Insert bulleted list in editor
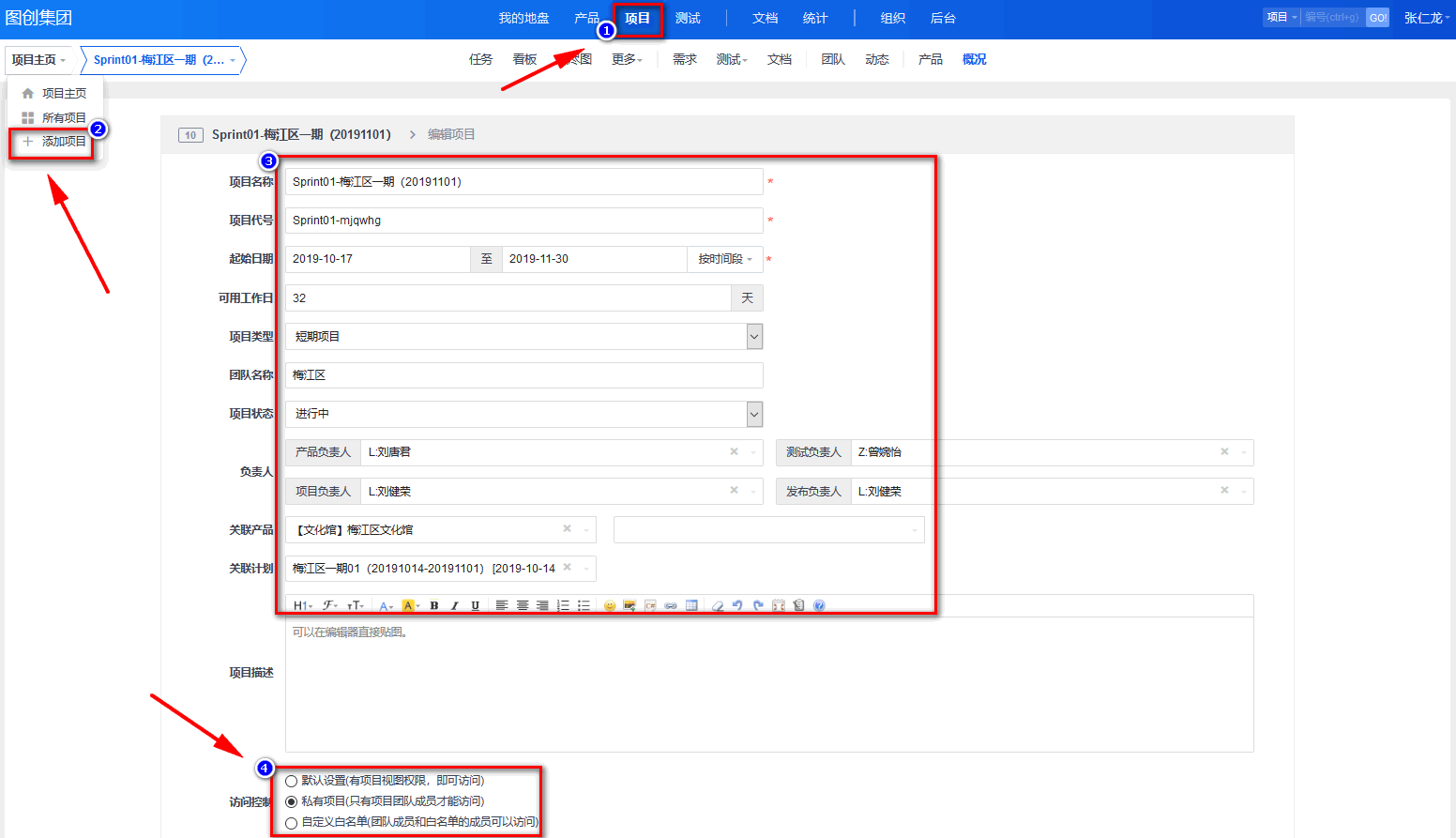 (584, 606)
